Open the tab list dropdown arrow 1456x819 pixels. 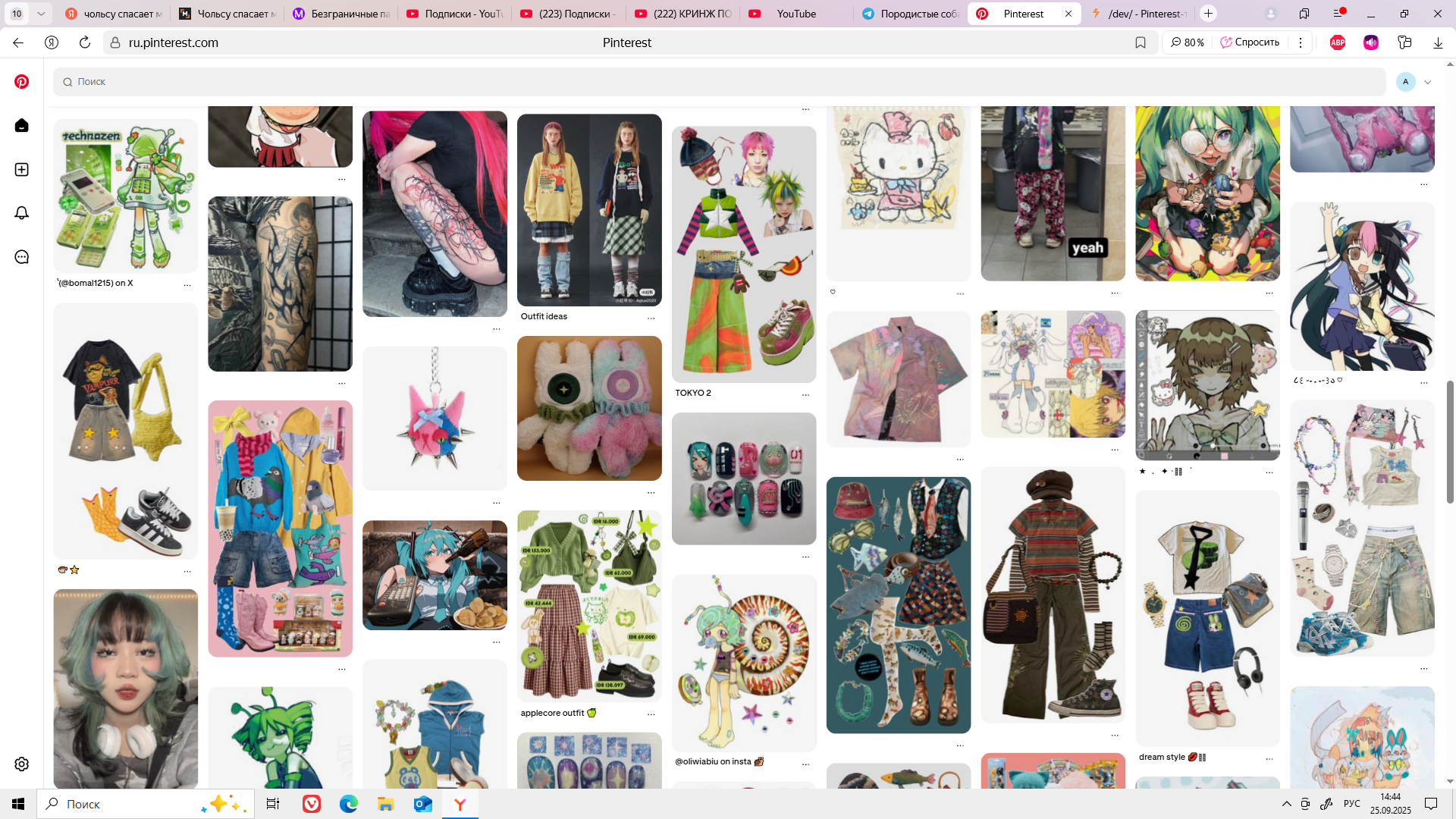pos(41,14)
